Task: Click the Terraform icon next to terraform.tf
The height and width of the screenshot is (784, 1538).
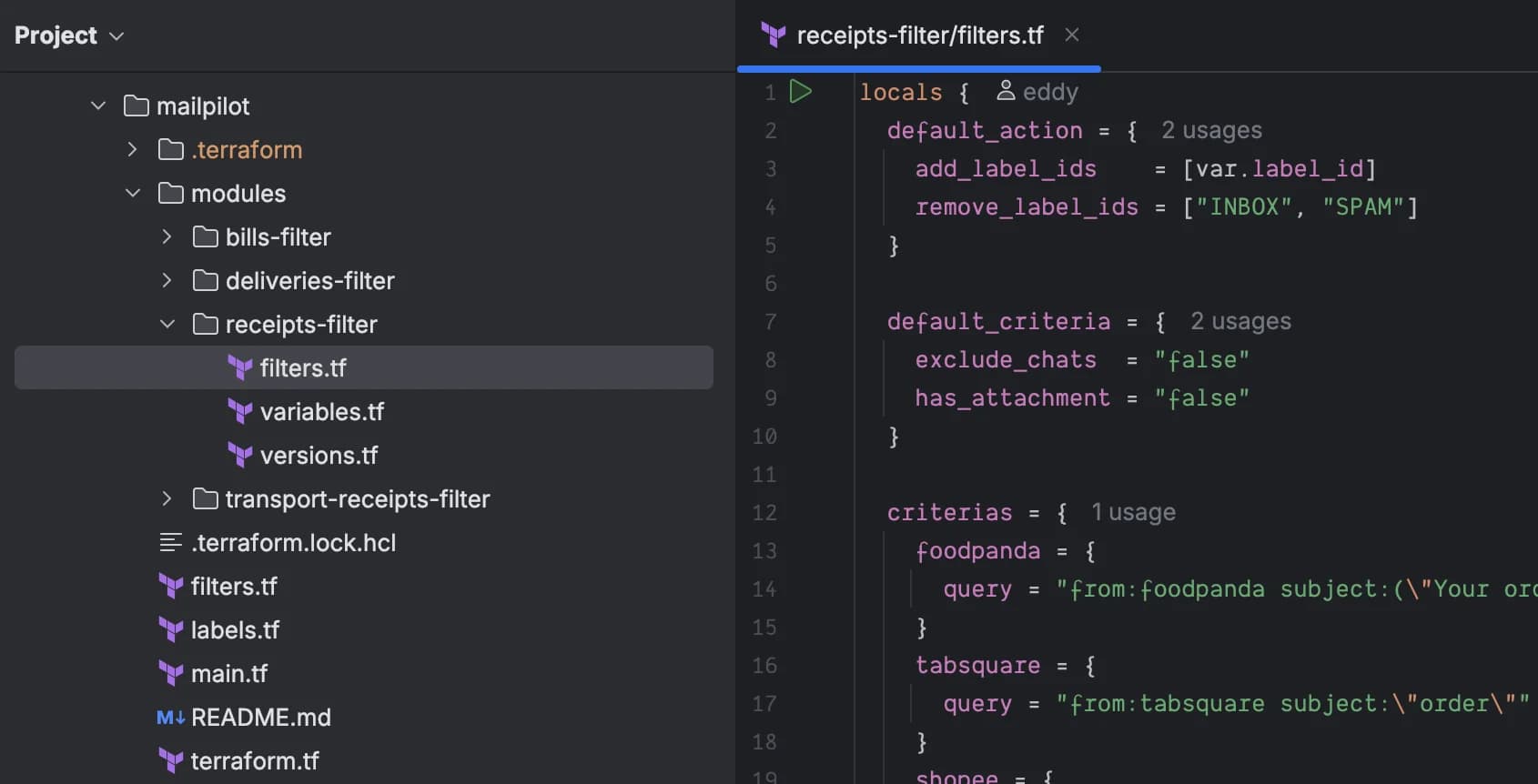Action: (171, 761)
